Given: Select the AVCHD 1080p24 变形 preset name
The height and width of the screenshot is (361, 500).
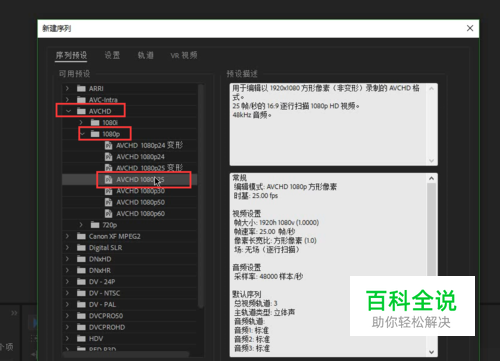Looking at the screenshot, I should (149, 145).
